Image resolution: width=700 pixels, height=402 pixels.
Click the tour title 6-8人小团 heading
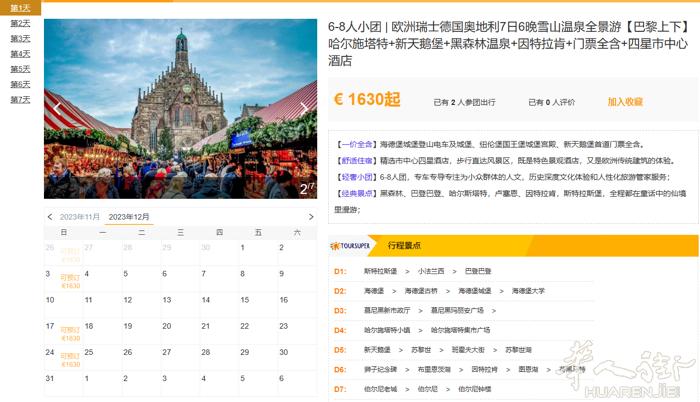[x=508, y=43]
